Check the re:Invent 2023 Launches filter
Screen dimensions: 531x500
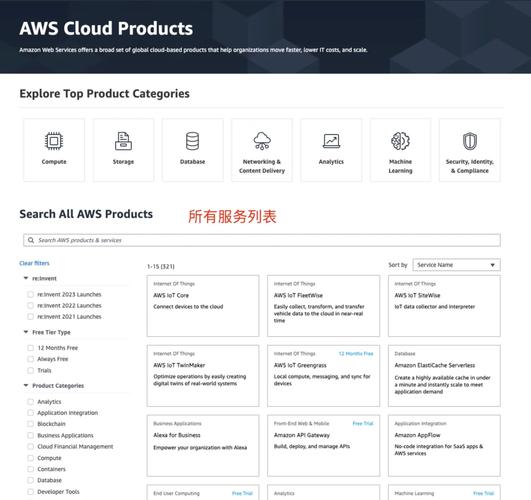pos(30,294)
